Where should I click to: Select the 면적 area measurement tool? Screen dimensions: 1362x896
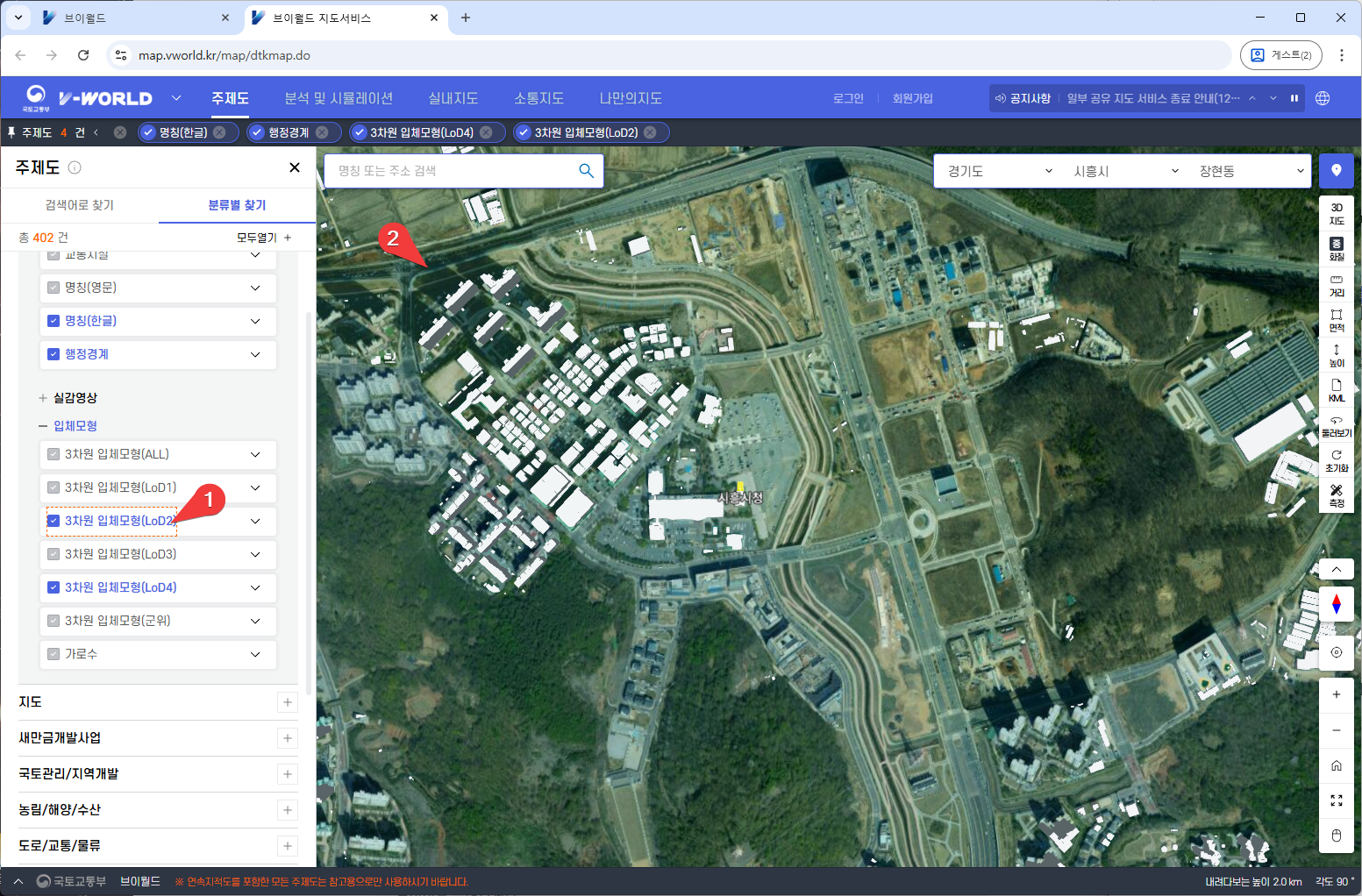[1336, 320]
